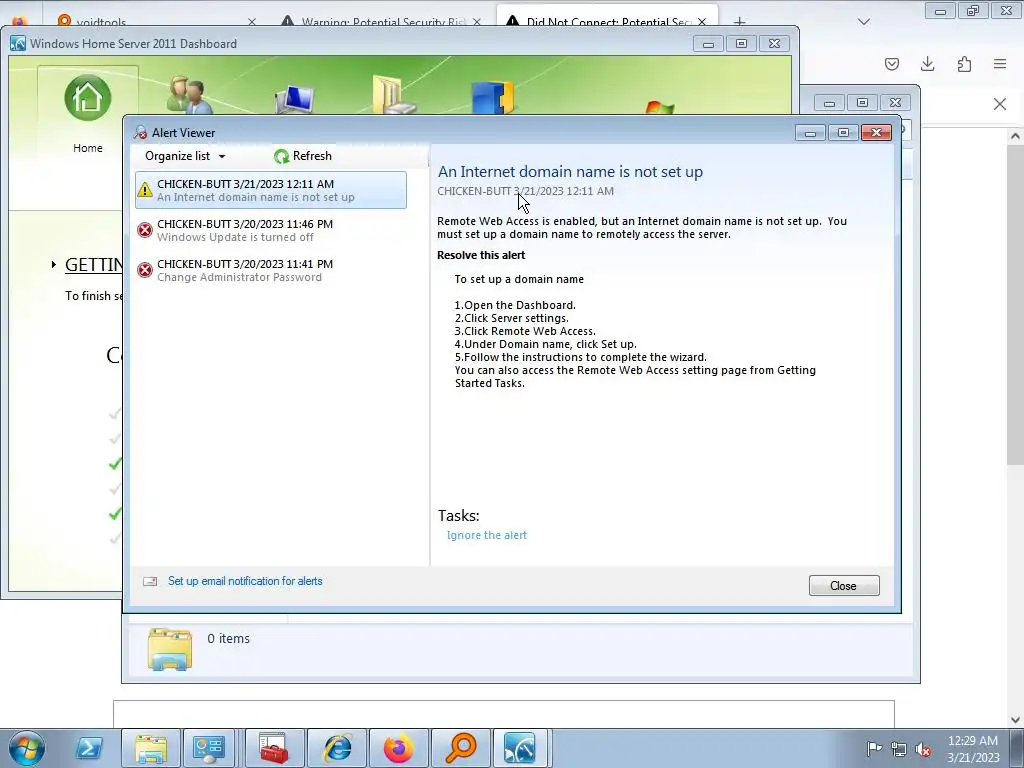Viewport: 1024px width, 768px height.
Task: Switch to Firefox in the taskbar
Action: [399, 748]
